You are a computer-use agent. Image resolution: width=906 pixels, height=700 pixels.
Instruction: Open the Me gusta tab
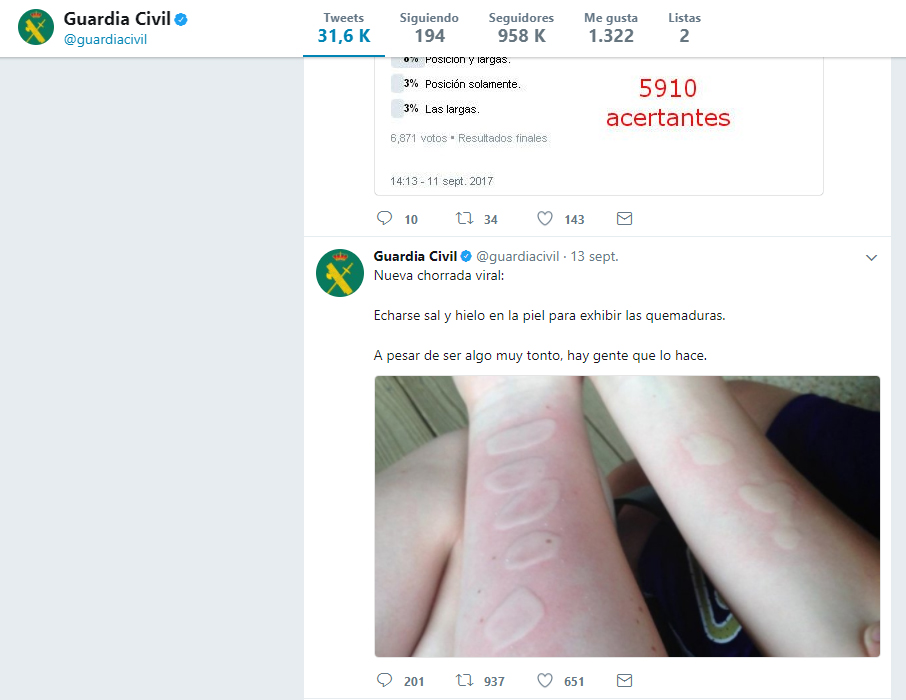(x=611, y=28)
